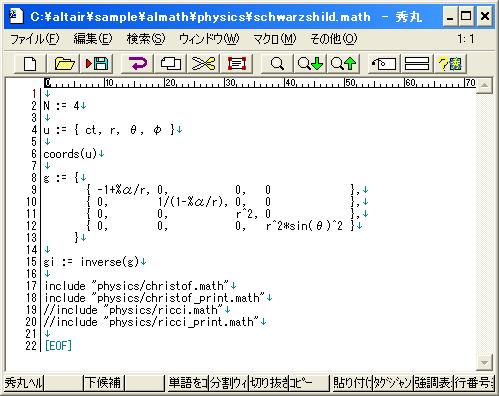Click the 貼り付け function key button
Image resolution: width=499 pixels, height=396 pixels.
(352, 383)
